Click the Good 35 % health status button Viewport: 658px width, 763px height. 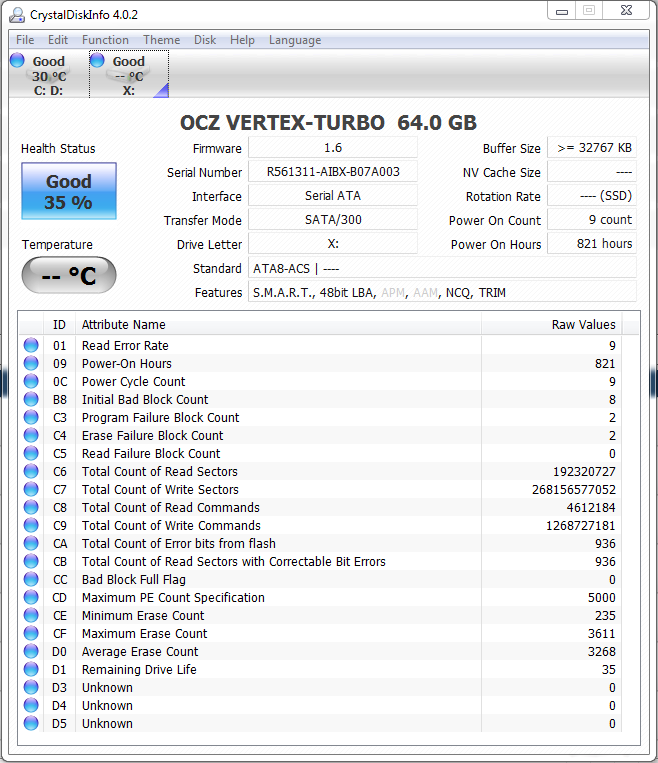69,191
